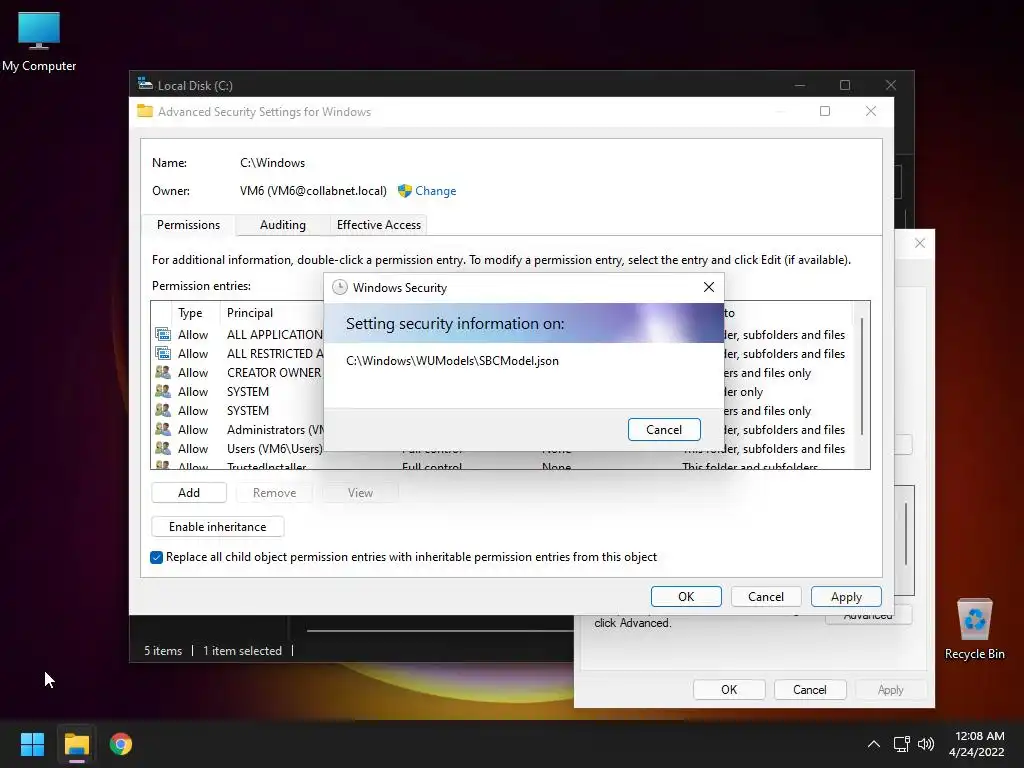
Task: Open the taskbar clock and date
Action: (978, 744)
